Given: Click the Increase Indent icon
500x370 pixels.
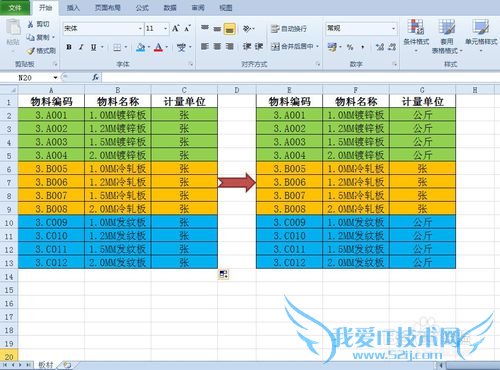Looking at the screenshot, I should (259, 46).
